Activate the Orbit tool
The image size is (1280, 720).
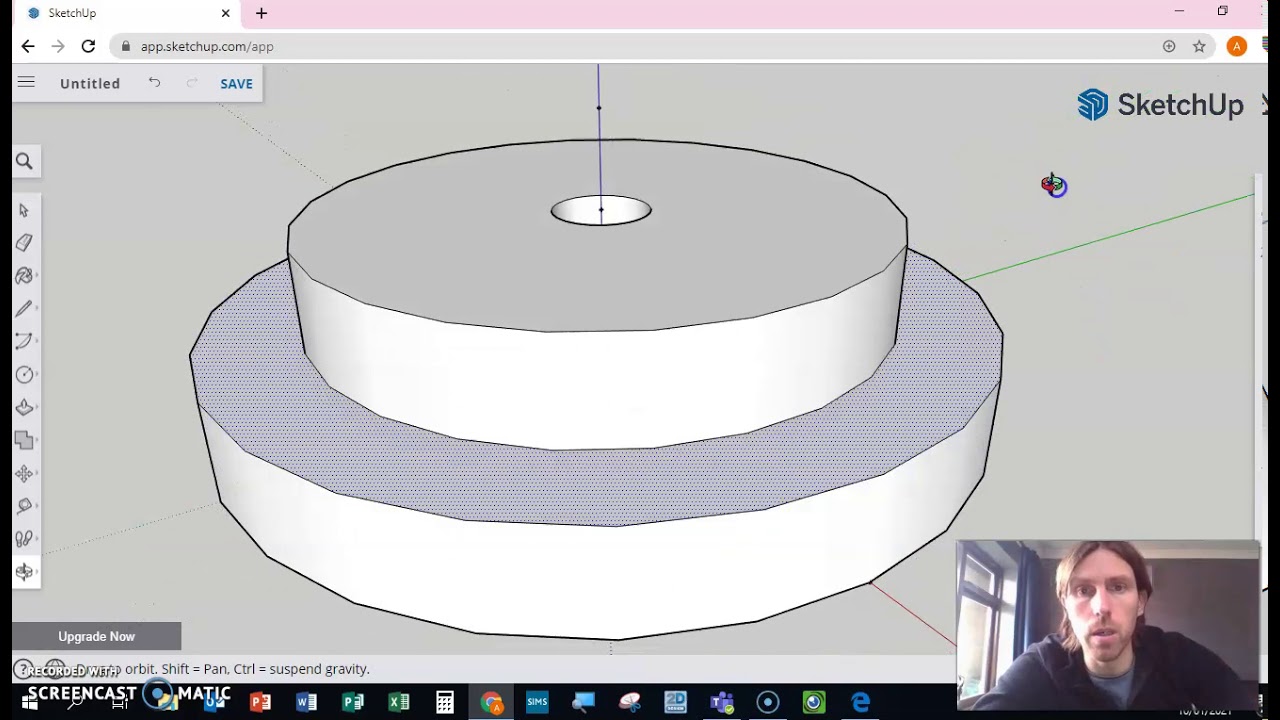24,572
